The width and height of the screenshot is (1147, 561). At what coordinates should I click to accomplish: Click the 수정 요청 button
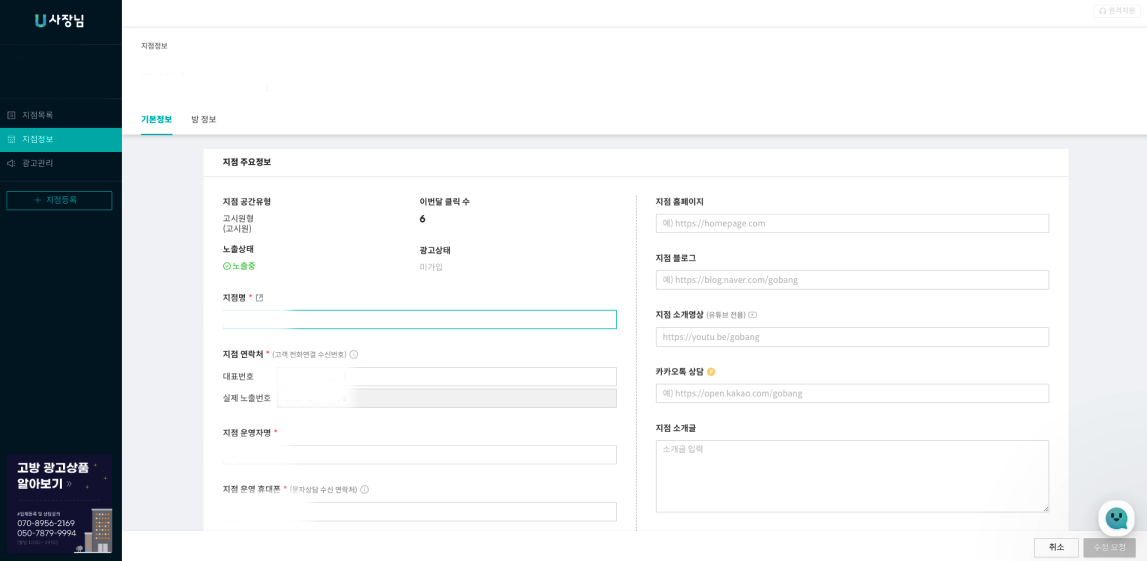click(1109, 547)
